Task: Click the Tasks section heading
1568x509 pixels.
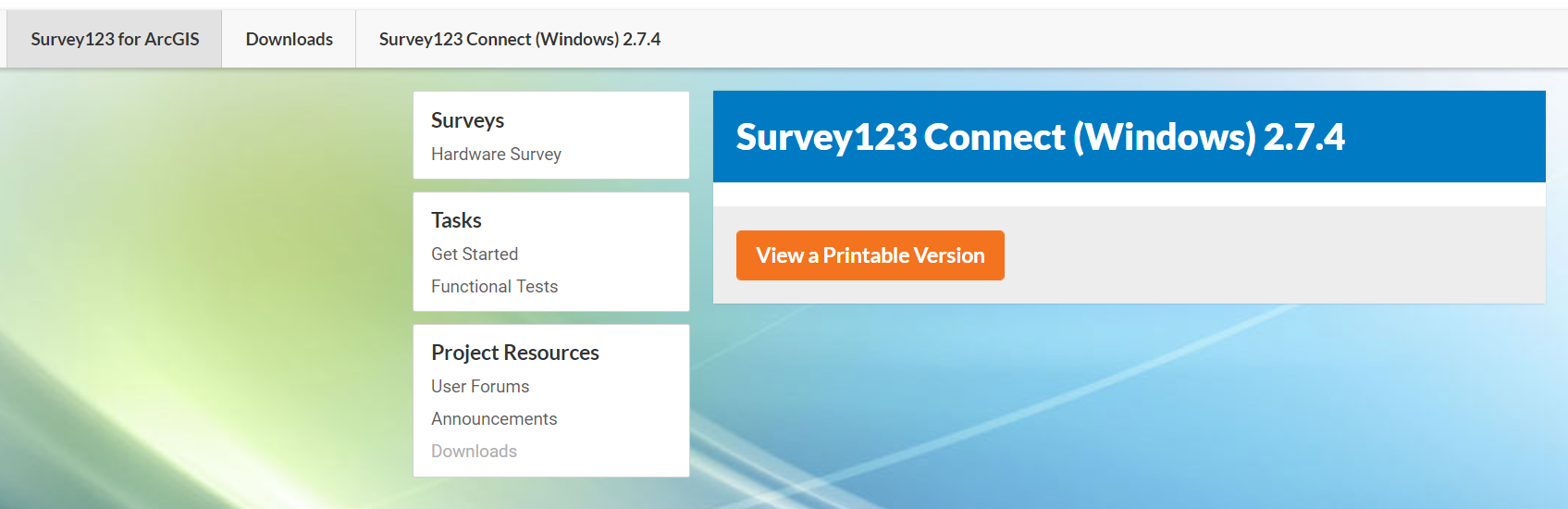Action: (456, 220)
